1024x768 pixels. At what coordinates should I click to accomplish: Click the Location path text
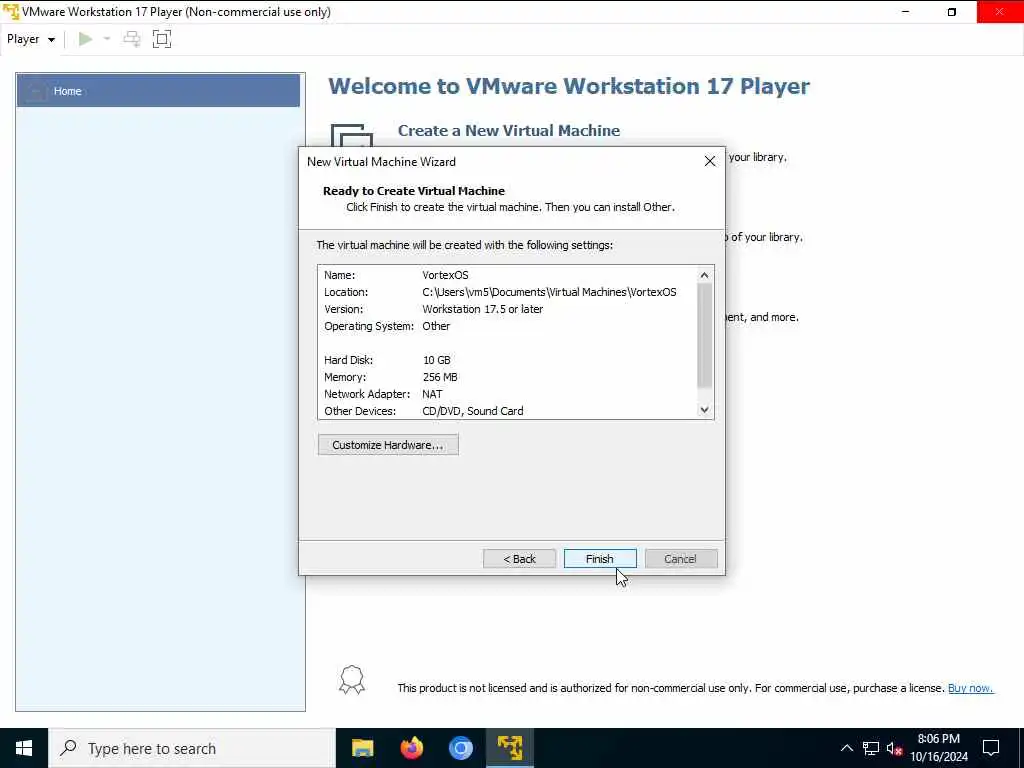(549, 292)
